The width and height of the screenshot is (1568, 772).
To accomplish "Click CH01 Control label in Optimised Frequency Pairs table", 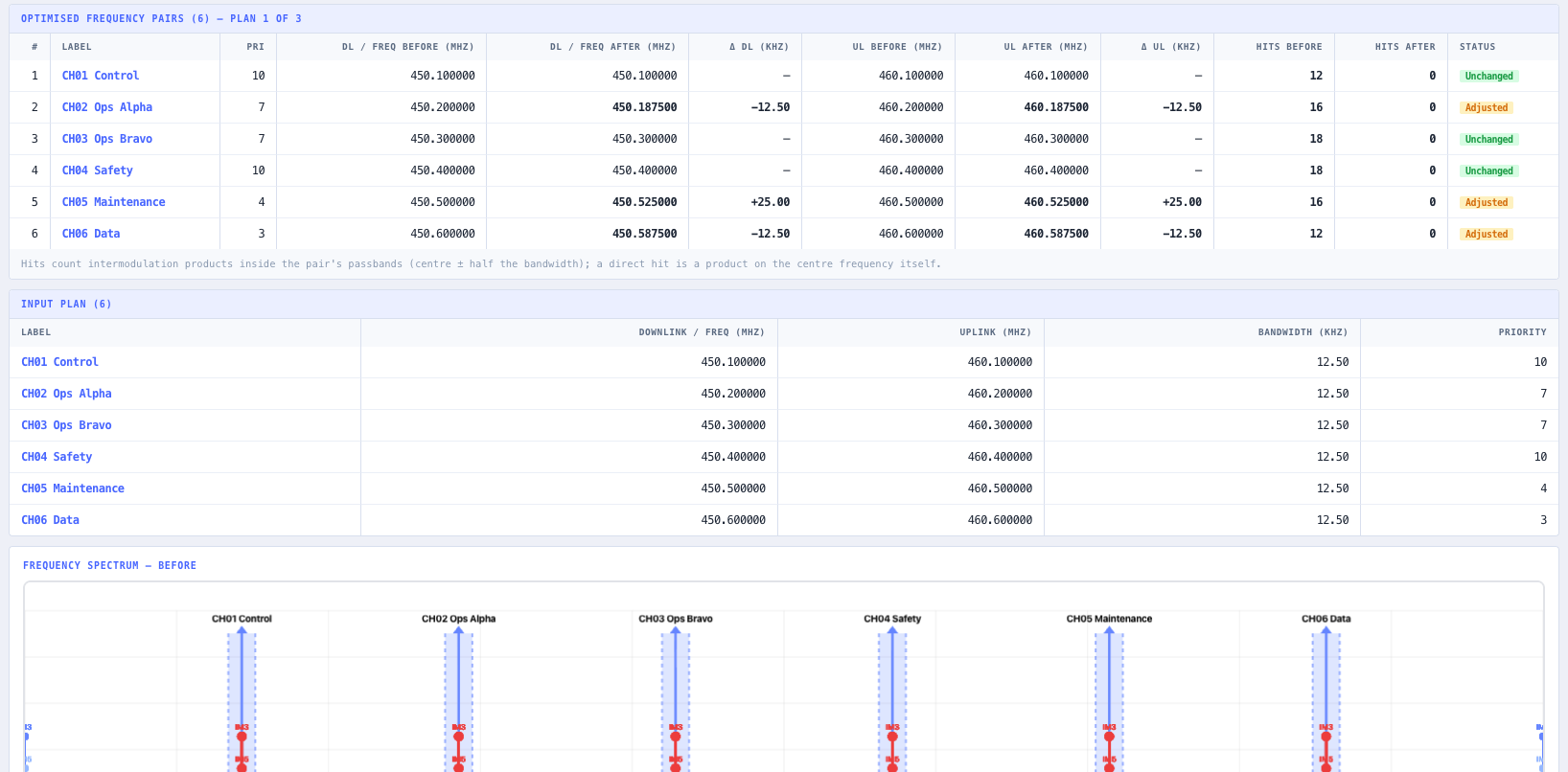I will pyautogui.click(x=101, y=76).
